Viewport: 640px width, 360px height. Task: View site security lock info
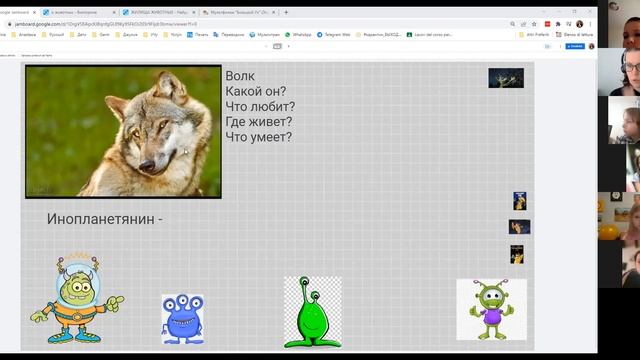10,24
